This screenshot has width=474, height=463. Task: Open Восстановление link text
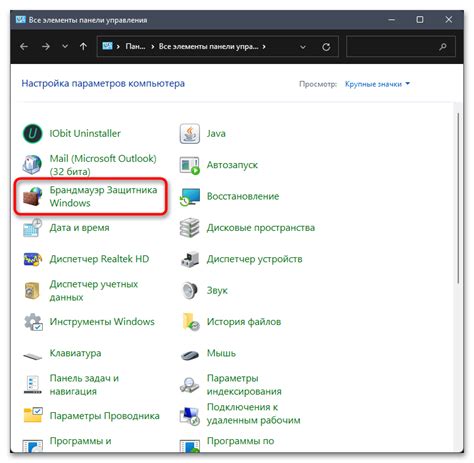(x=243, y=196)
